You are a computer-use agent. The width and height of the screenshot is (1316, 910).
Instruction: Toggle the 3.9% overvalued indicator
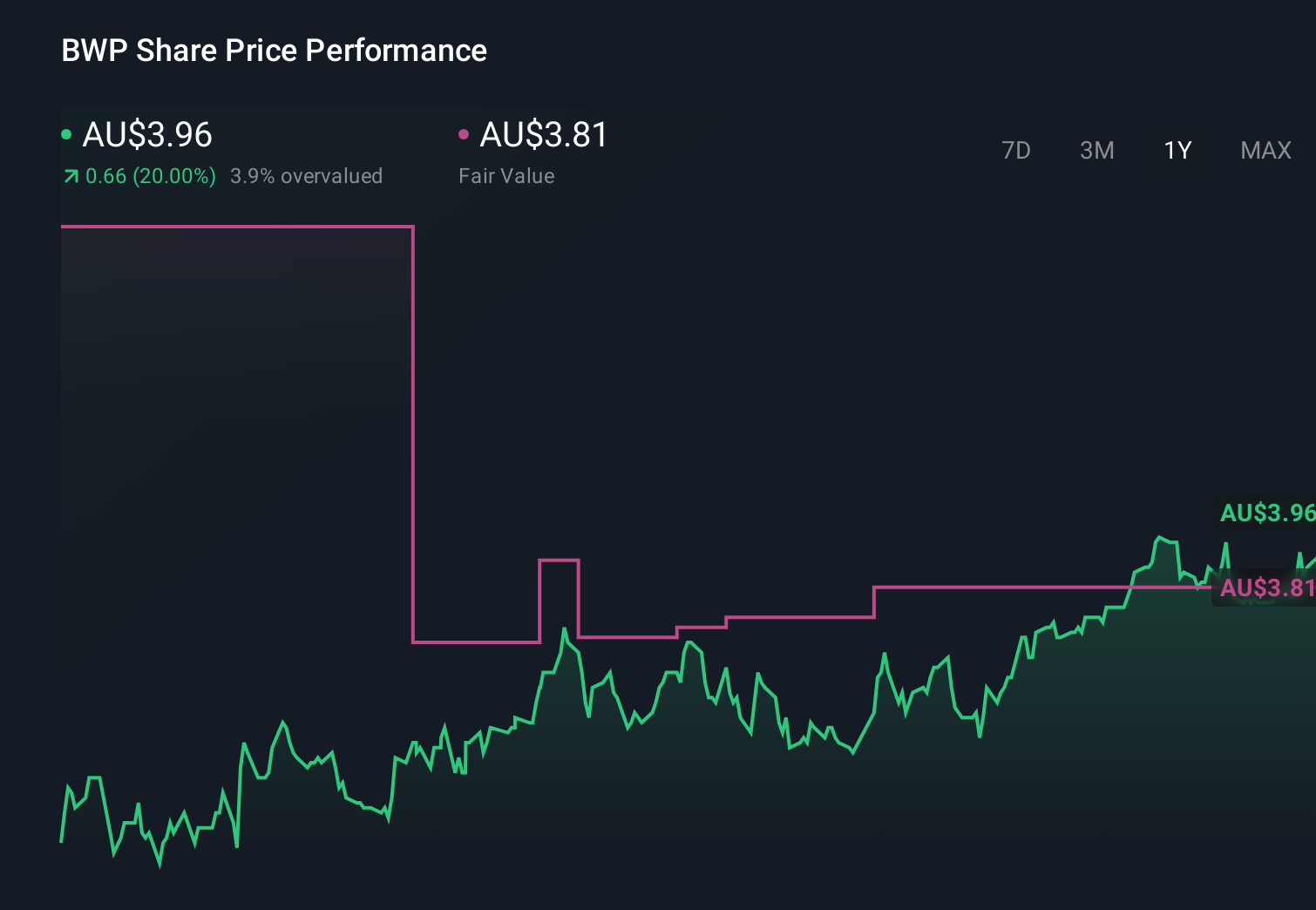307,175
